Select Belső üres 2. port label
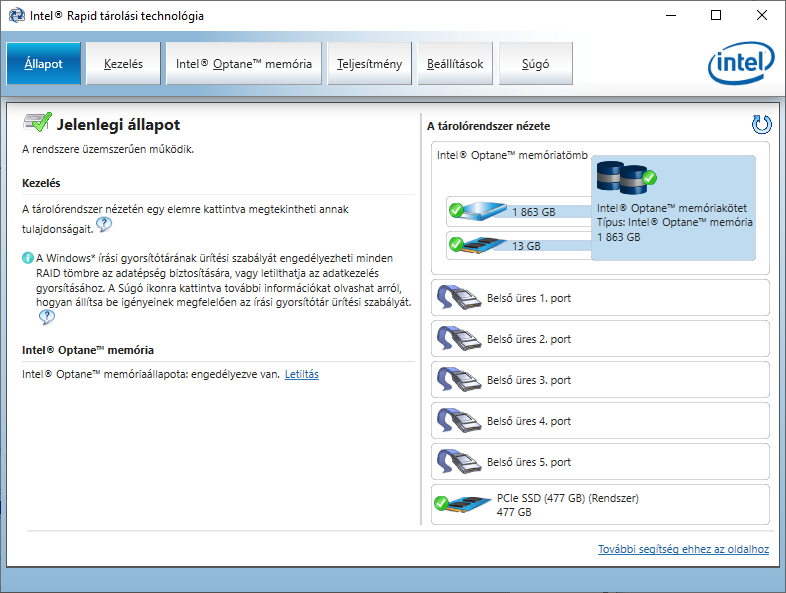 (x=529, y=339)
